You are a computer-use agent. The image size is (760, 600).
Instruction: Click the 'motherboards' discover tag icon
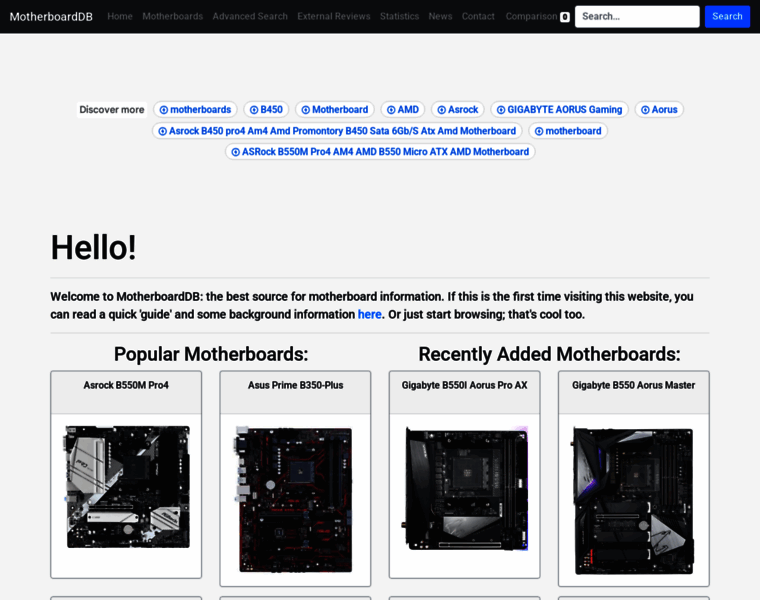(164, 110)
